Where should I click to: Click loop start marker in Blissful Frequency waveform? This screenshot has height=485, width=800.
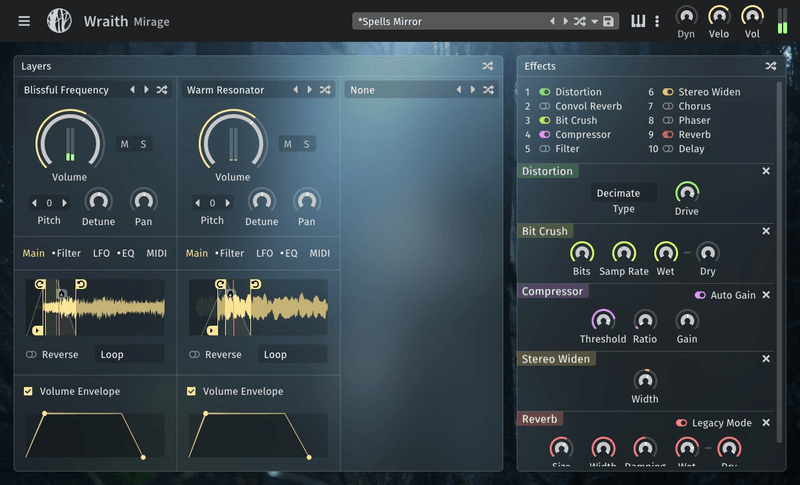(40, 284)
